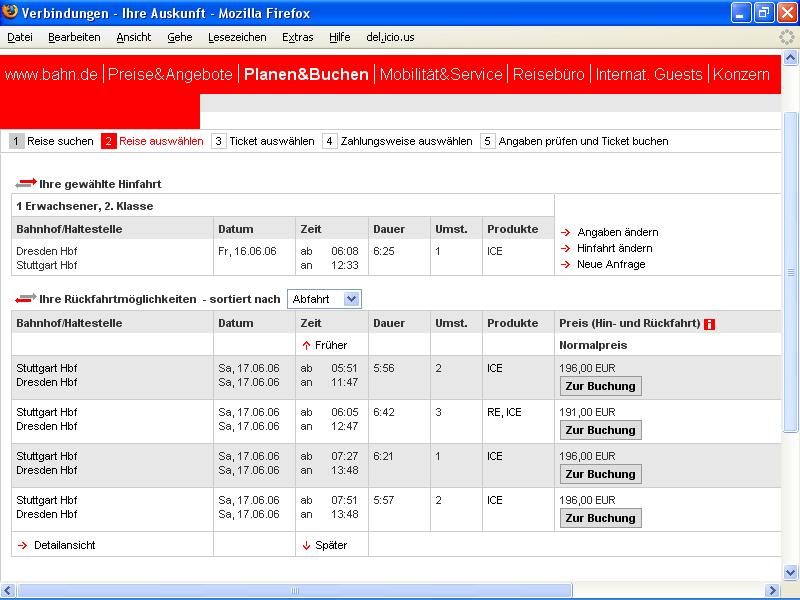
Task: Click the duration value 6:42
Action: [384, 412]
